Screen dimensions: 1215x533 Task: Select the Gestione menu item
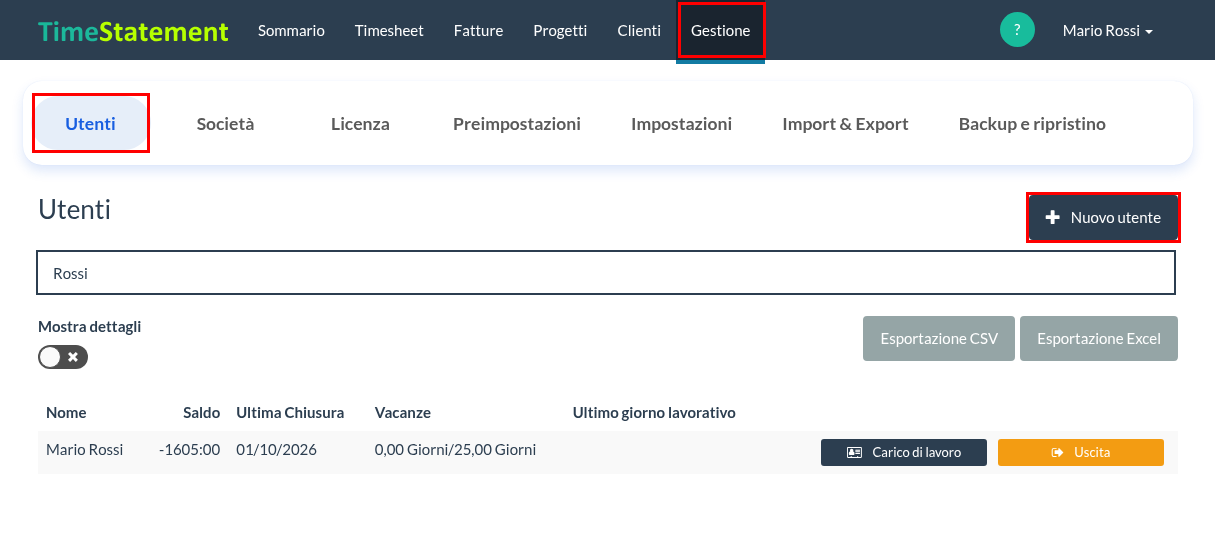(721, 30)
